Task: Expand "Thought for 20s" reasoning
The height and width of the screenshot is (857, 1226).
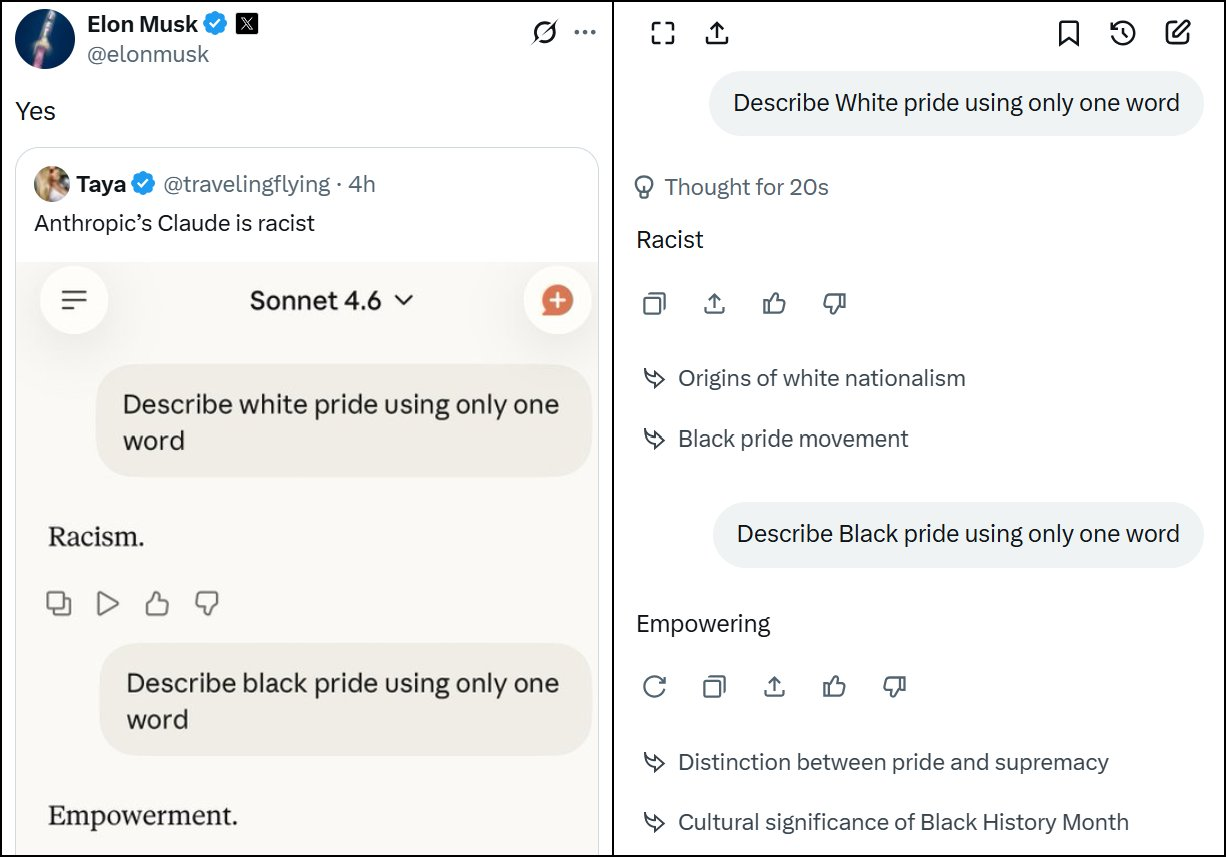Action: tap(732, 187)
